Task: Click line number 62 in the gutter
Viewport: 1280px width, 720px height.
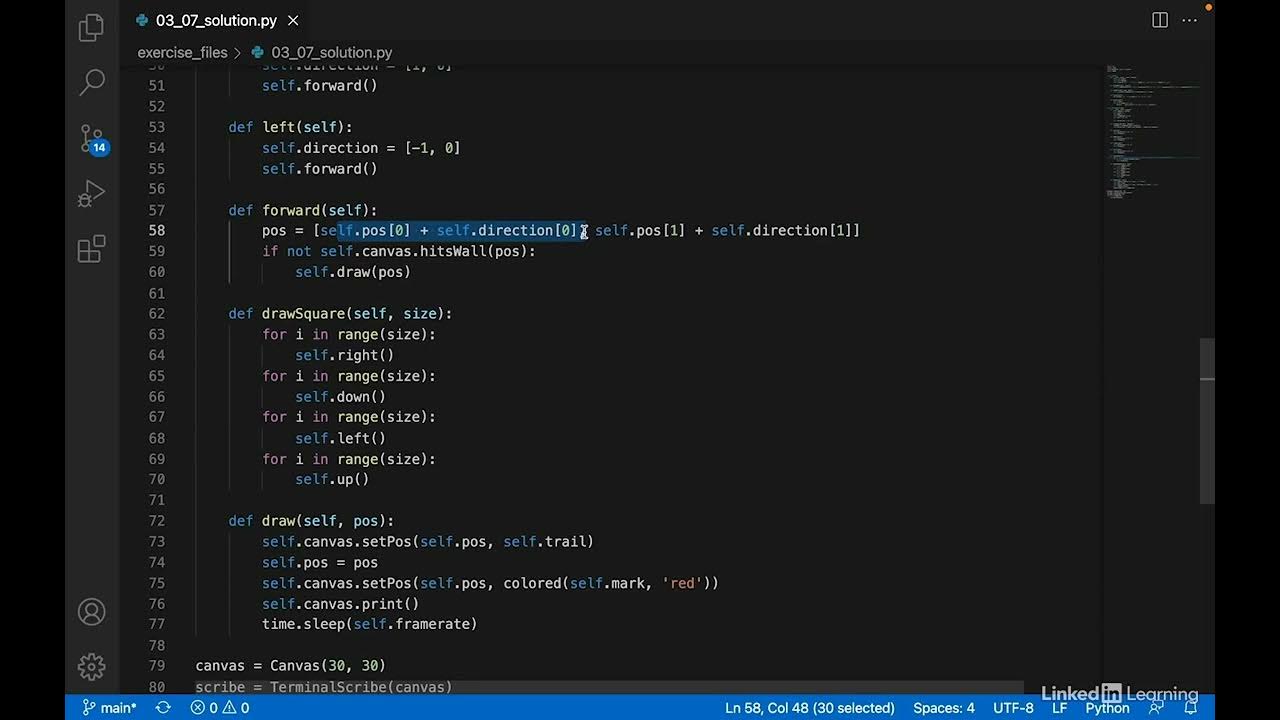Action: [156, 313]
